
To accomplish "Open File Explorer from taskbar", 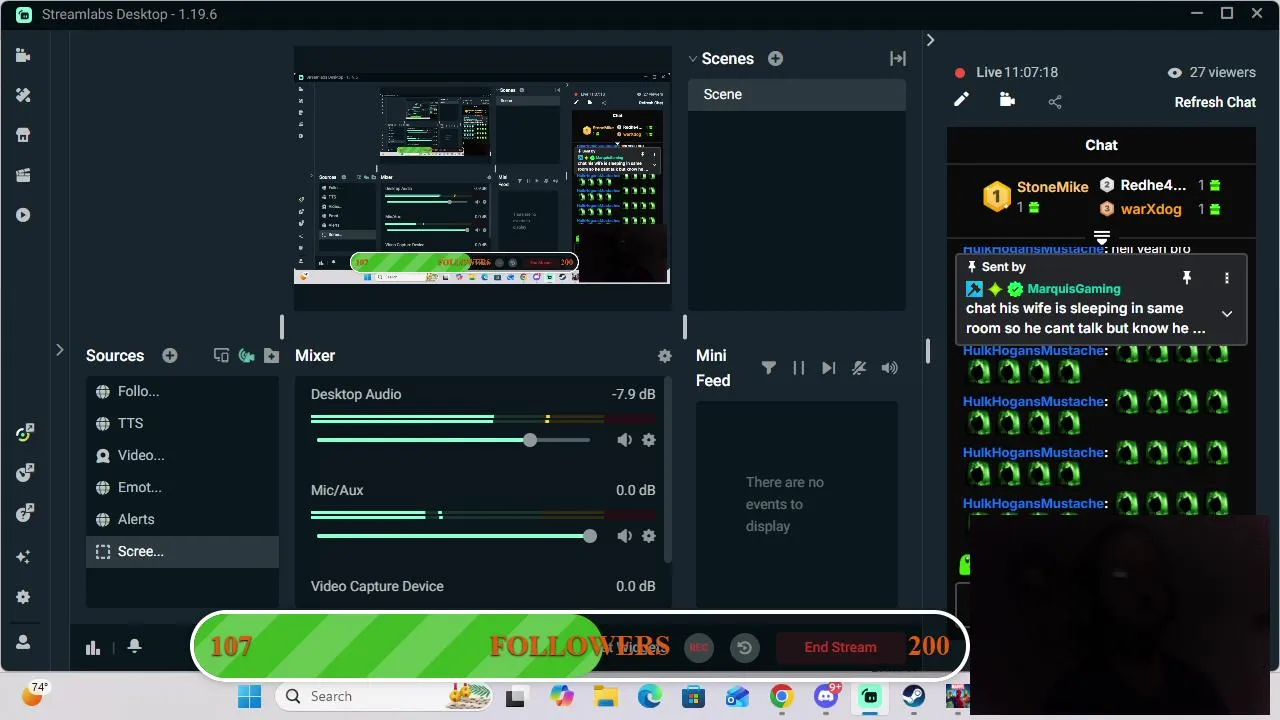I will coord(605,696).
